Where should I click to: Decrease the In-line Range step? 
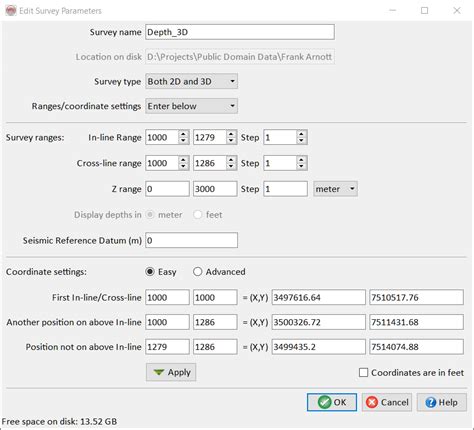[x=301, y=141]
